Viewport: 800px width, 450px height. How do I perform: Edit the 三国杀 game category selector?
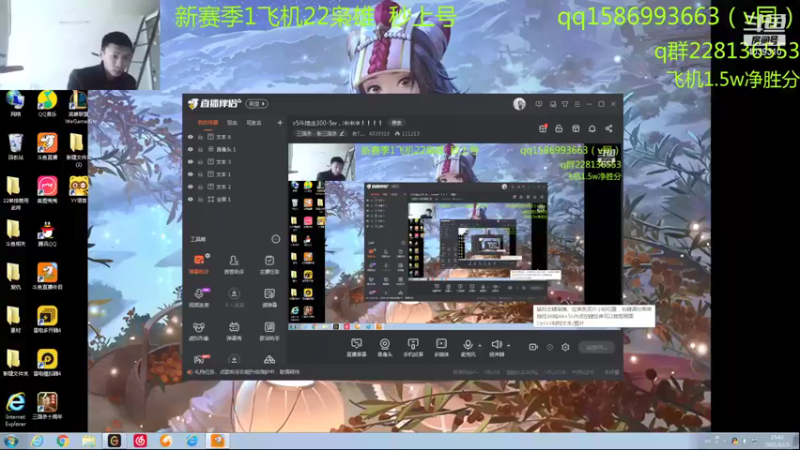(x=320, y=134)
